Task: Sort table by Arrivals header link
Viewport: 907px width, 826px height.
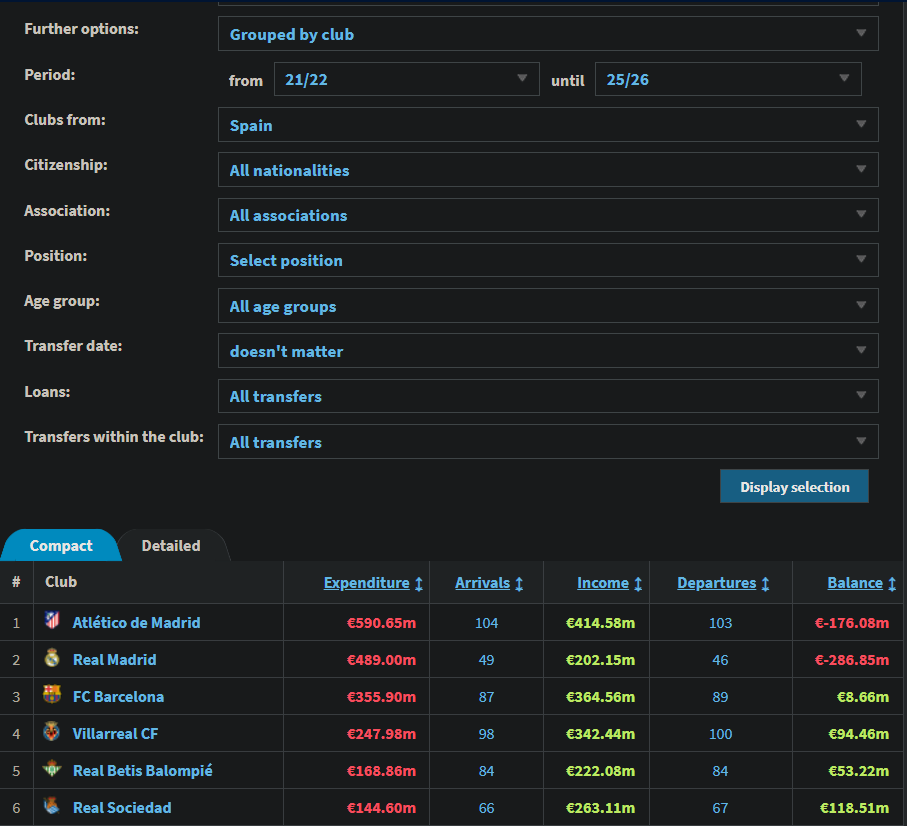Action: [x=482, y=583]
